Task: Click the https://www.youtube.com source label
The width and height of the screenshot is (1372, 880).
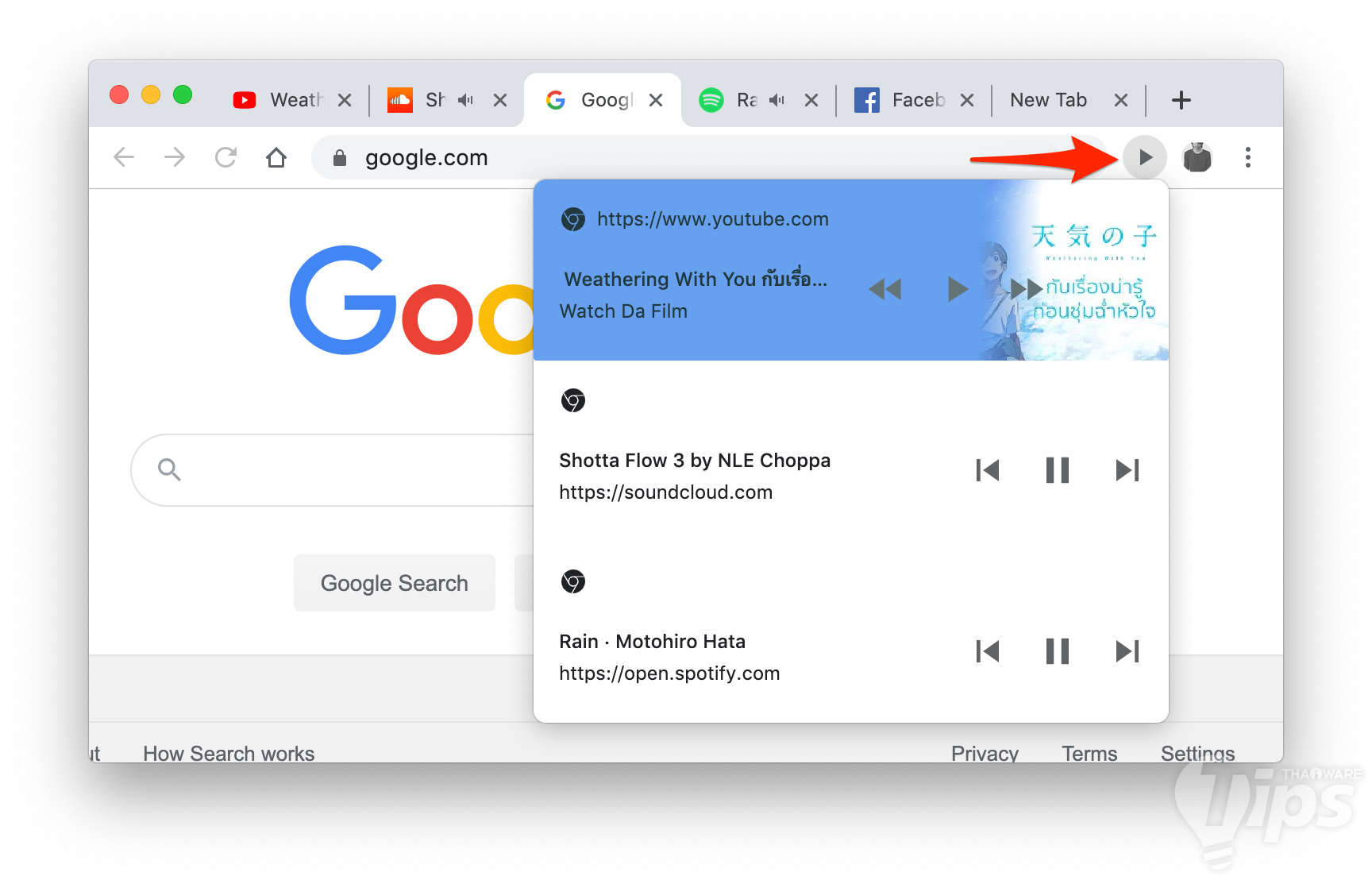Action: (713, 219)
